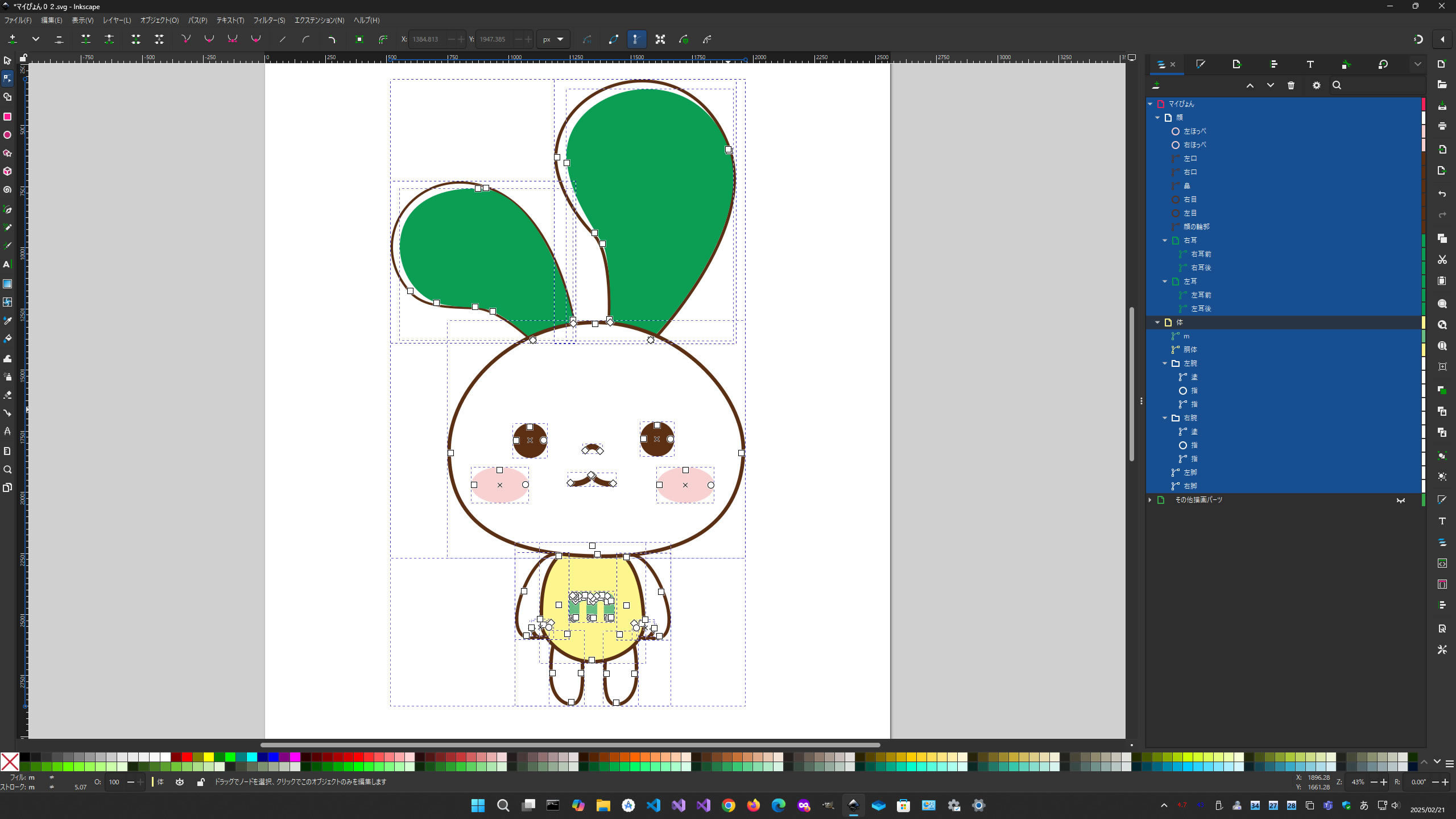This screenshot has height=819, width=1456.
Task: Select the Dropper color picker tool
Action: coord(7,321)
